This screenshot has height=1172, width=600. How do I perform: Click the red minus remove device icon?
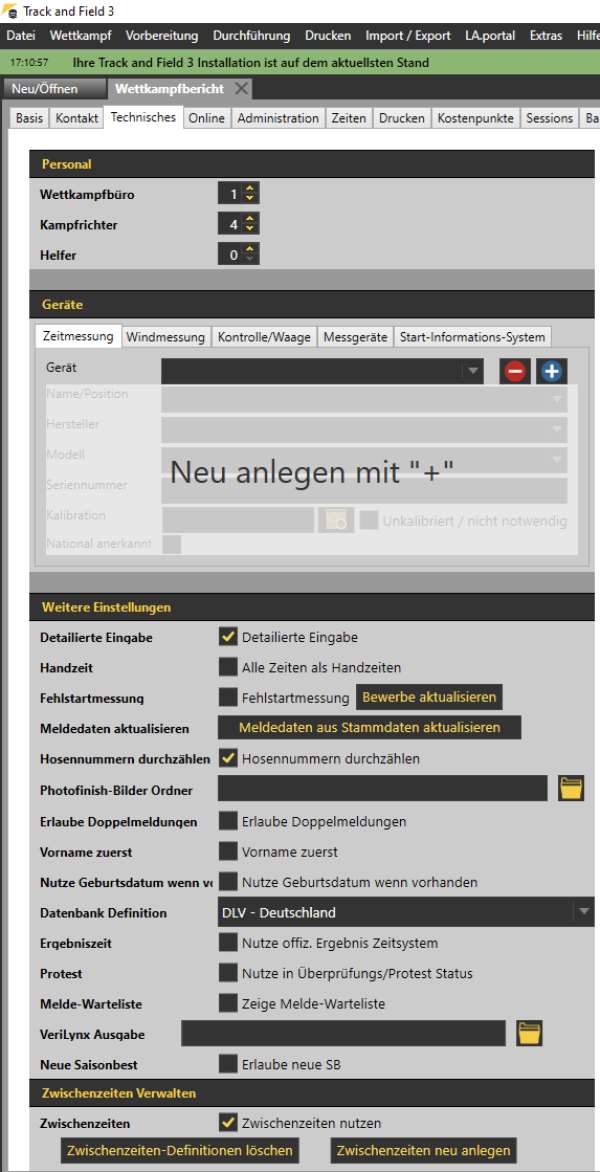[515, 371]
